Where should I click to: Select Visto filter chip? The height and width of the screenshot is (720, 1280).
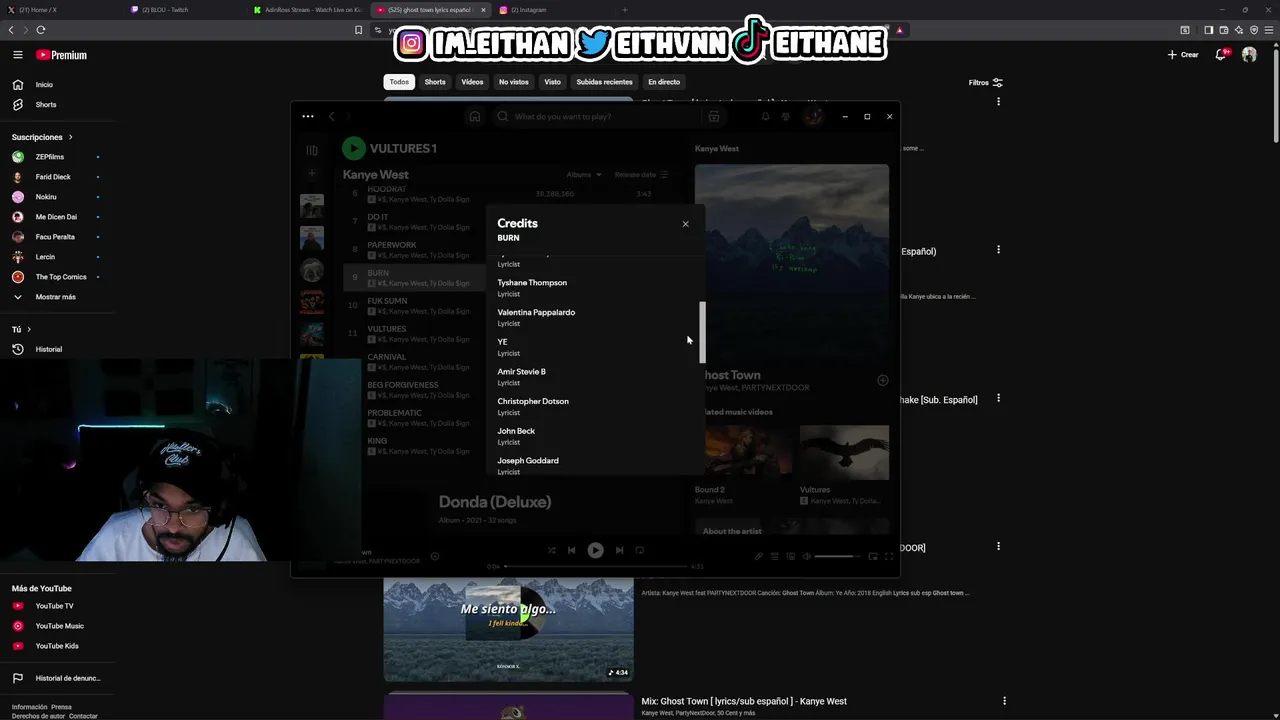point(552,82)
